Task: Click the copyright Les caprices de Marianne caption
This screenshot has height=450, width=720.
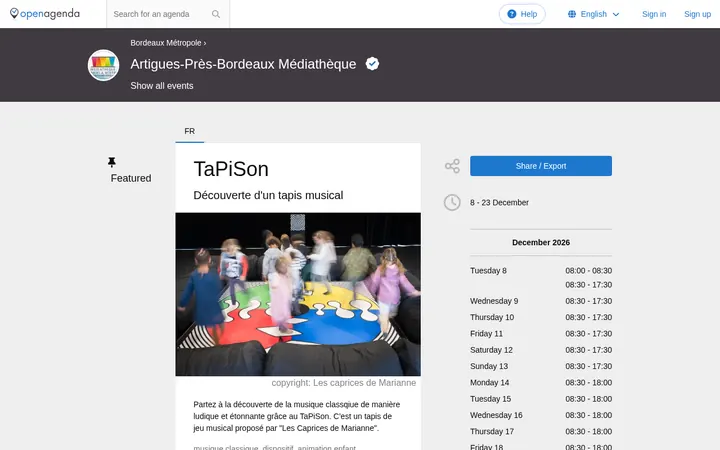Action: click(343, 383)
